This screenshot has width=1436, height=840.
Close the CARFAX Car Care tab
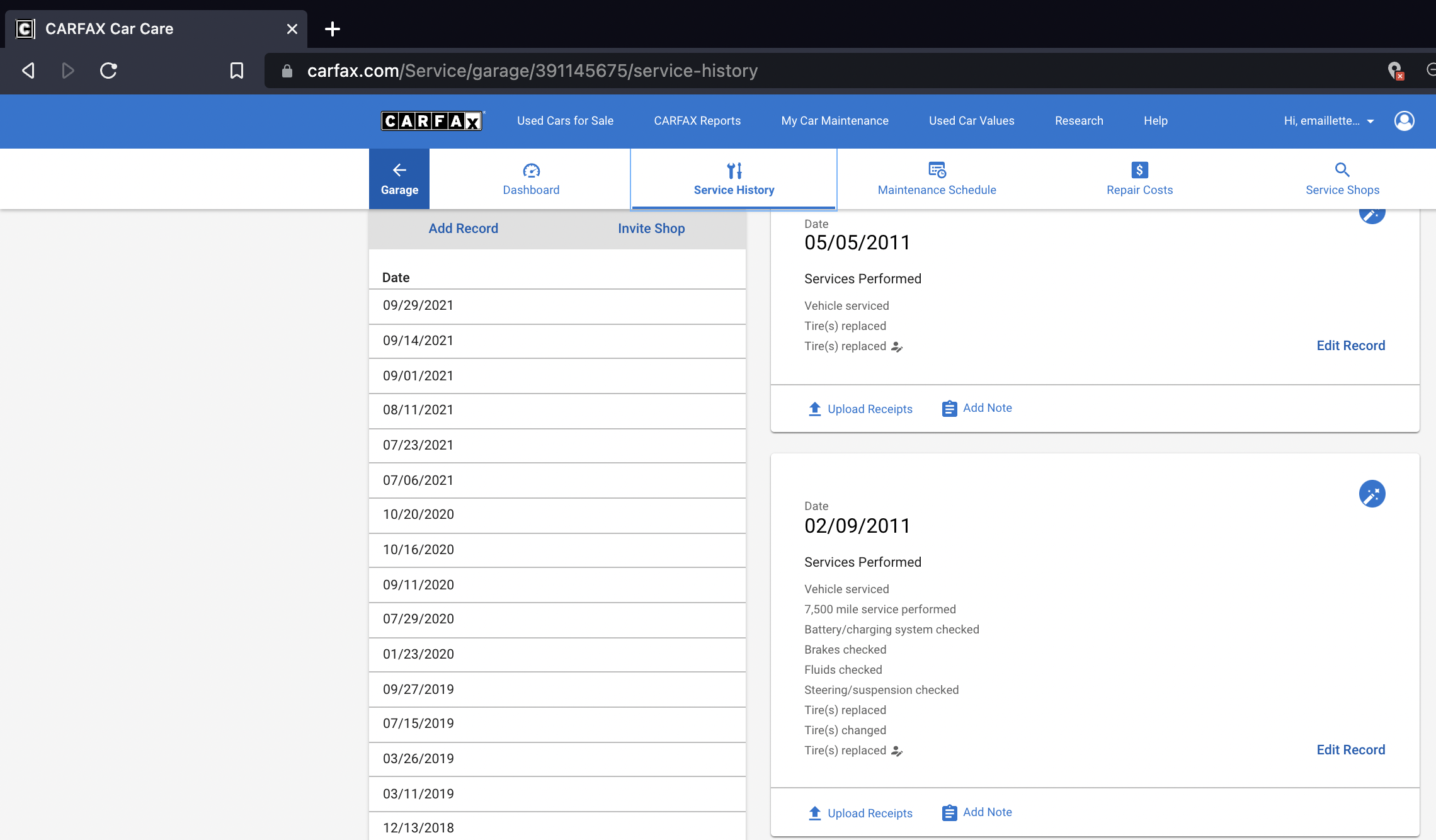click(292, 29)
